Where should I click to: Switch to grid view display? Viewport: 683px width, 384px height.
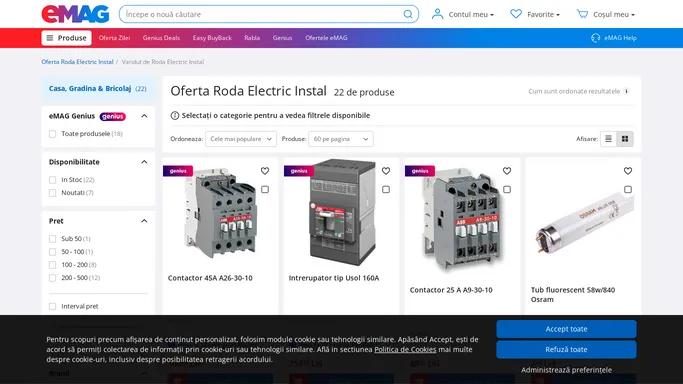click(625, 139)
